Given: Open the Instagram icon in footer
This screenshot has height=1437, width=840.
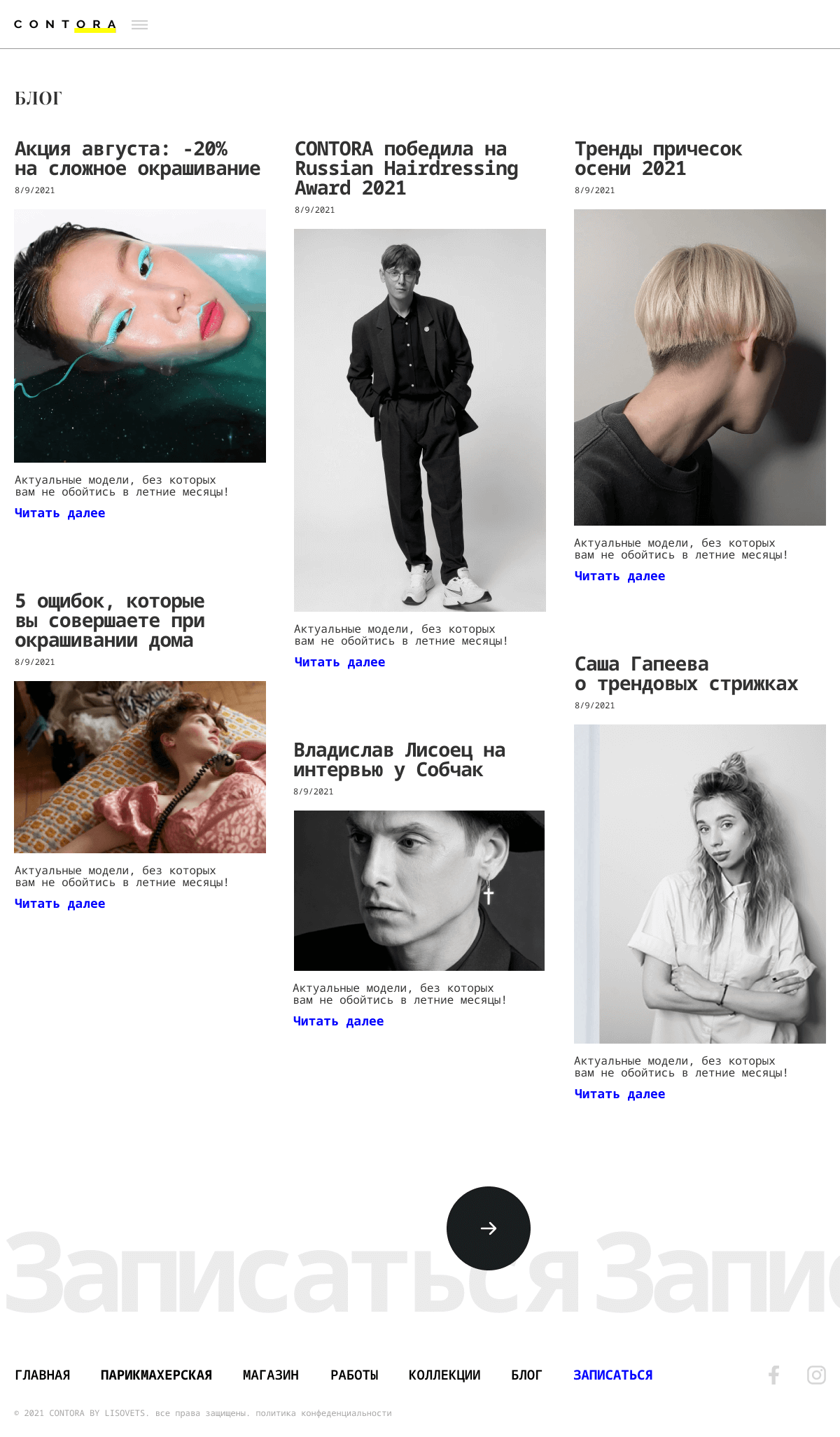Looking at the screenshot, I should click(816, 1375).
